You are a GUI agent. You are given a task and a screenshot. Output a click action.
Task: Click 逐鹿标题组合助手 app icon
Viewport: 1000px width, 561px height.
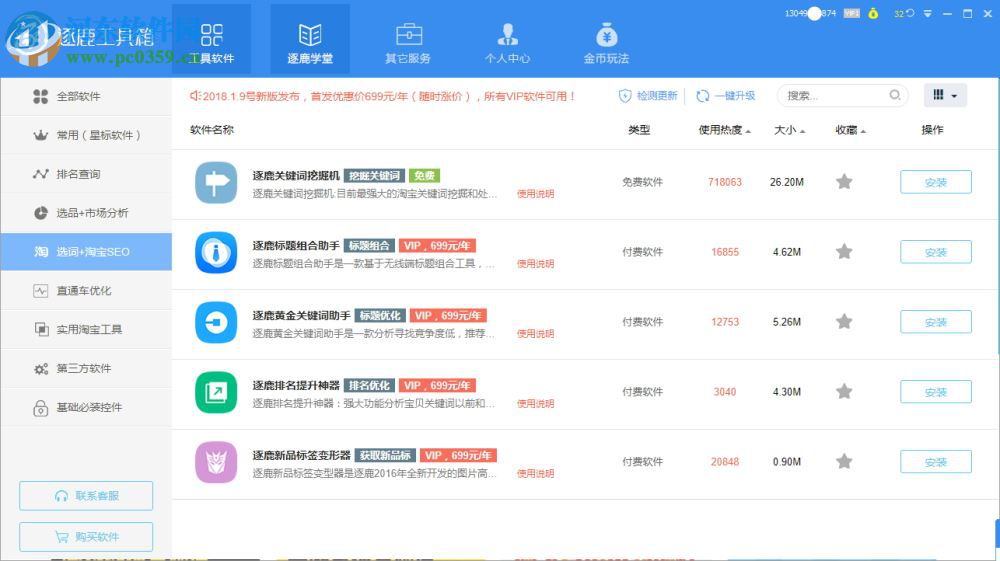[216, 252]
